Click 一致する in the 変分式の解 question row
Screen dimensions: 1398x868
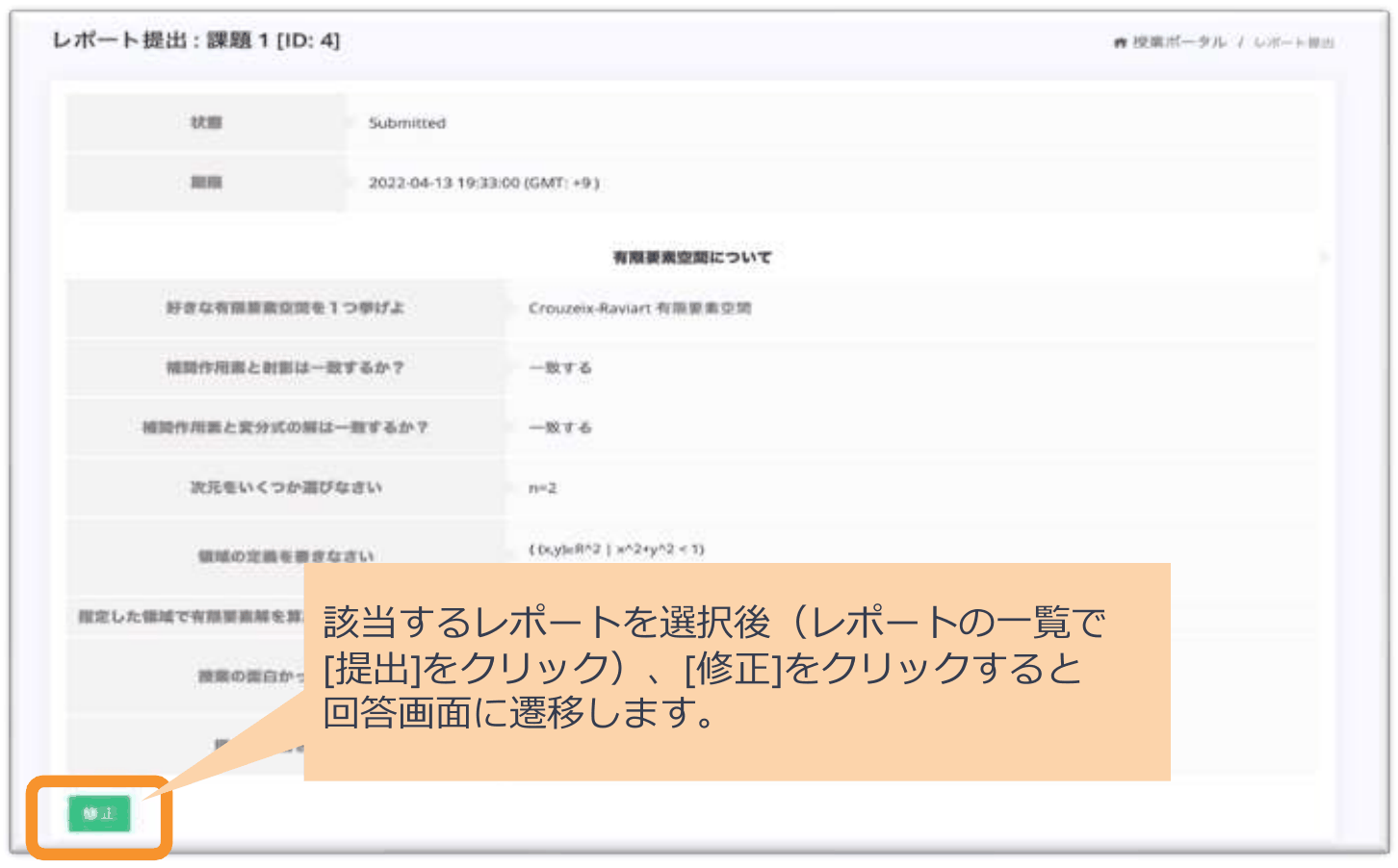pyautogui.click(x=560, y=427)
